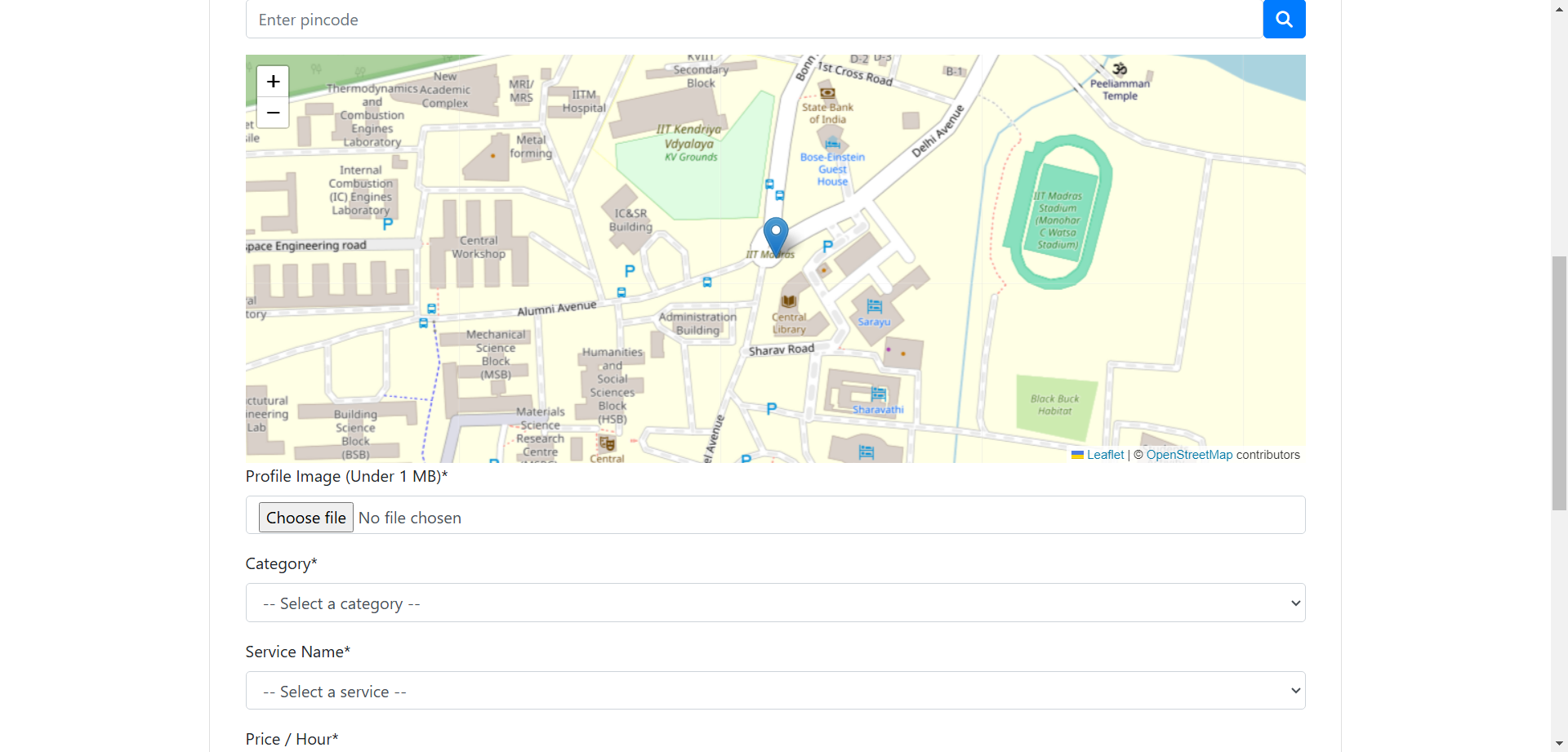This screenshot has height=752, width=1568.
Task: Click the Peeliamman Temple icon
Action: coord(1120,69)
